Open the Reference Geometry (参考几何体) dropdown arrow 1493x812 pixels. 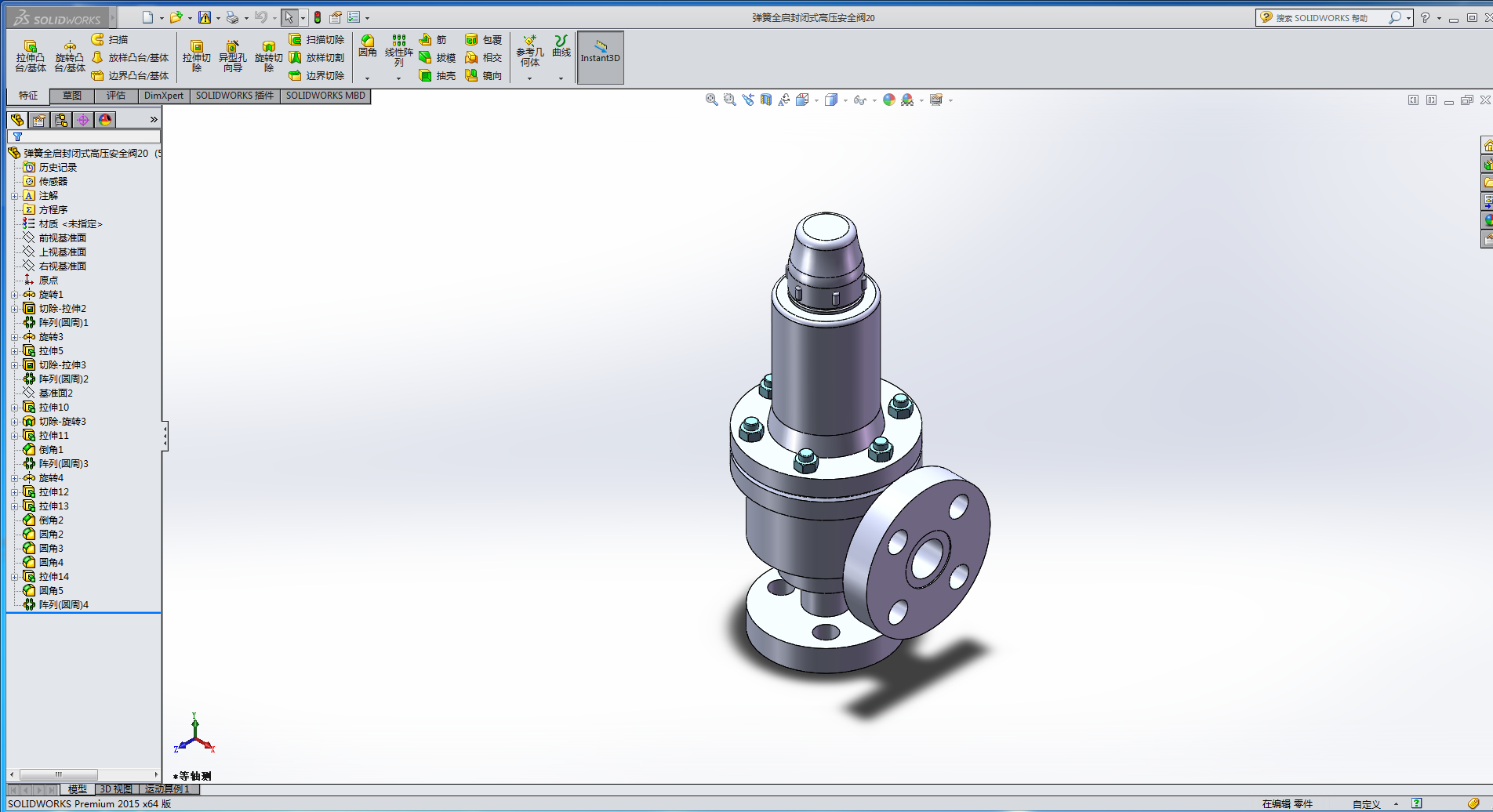529,78
